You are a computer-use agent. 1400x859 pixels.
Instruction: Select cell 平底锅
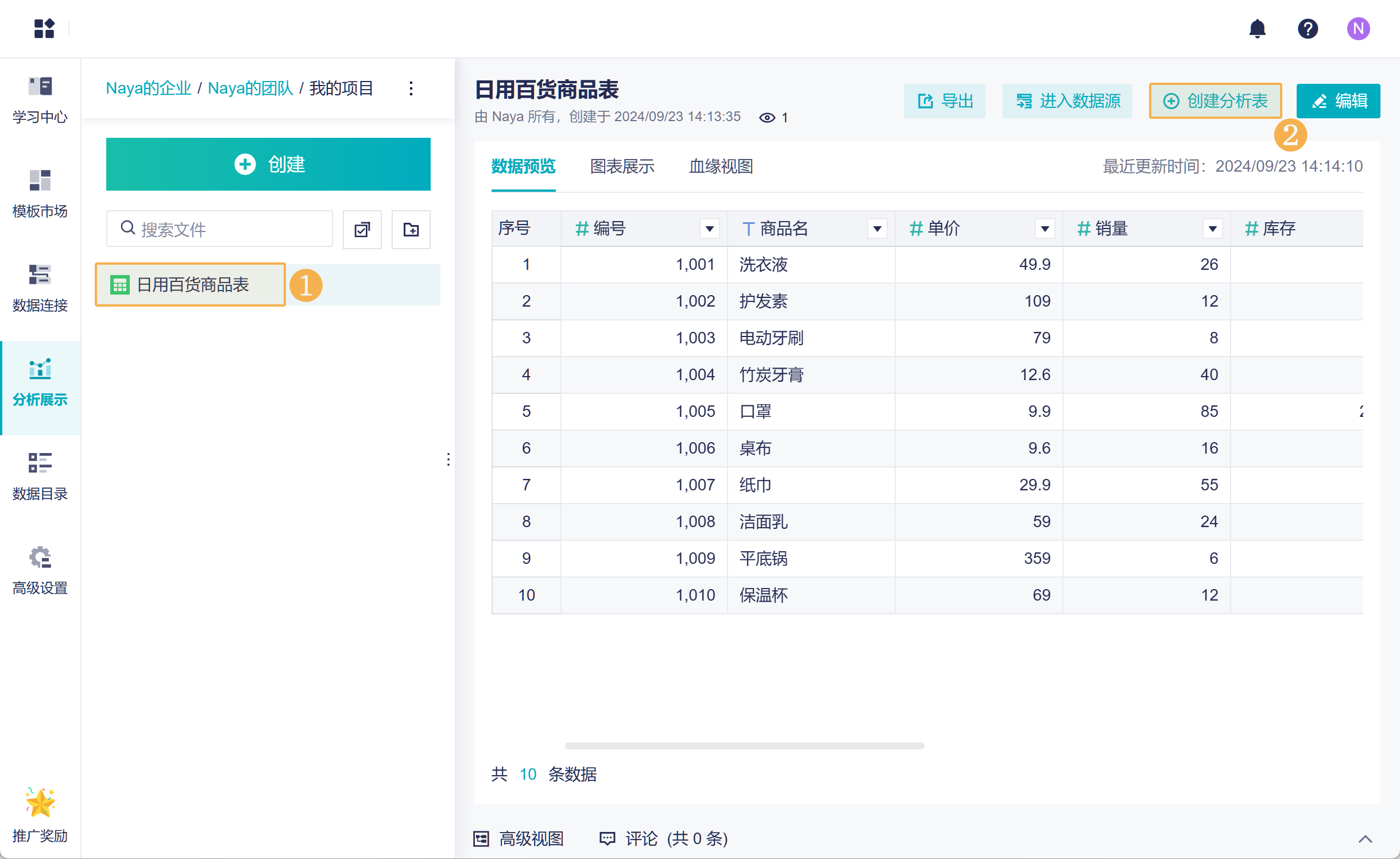coord(811,559)
